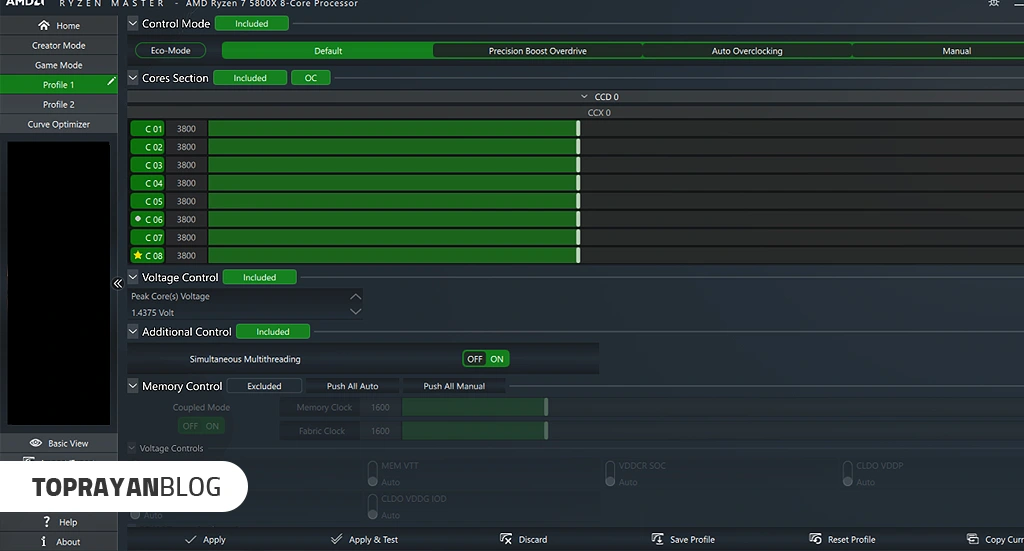
Task: Decrease Peak Core(s) Voltage with down arrow
Action: pos(355,311)
